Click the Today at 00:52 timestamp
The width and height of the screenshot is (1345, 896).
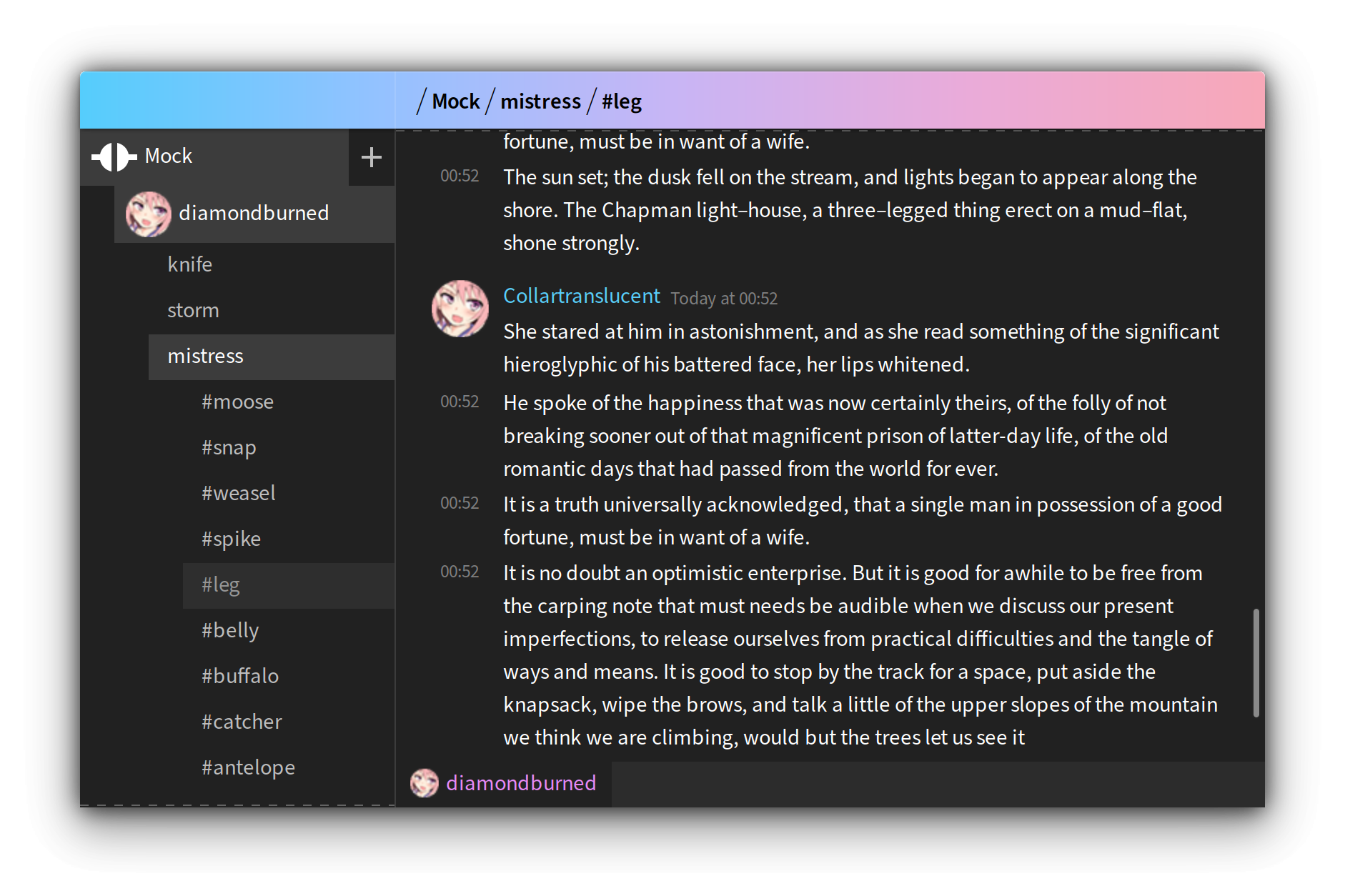pyautogui.click(x=724, y=298)
